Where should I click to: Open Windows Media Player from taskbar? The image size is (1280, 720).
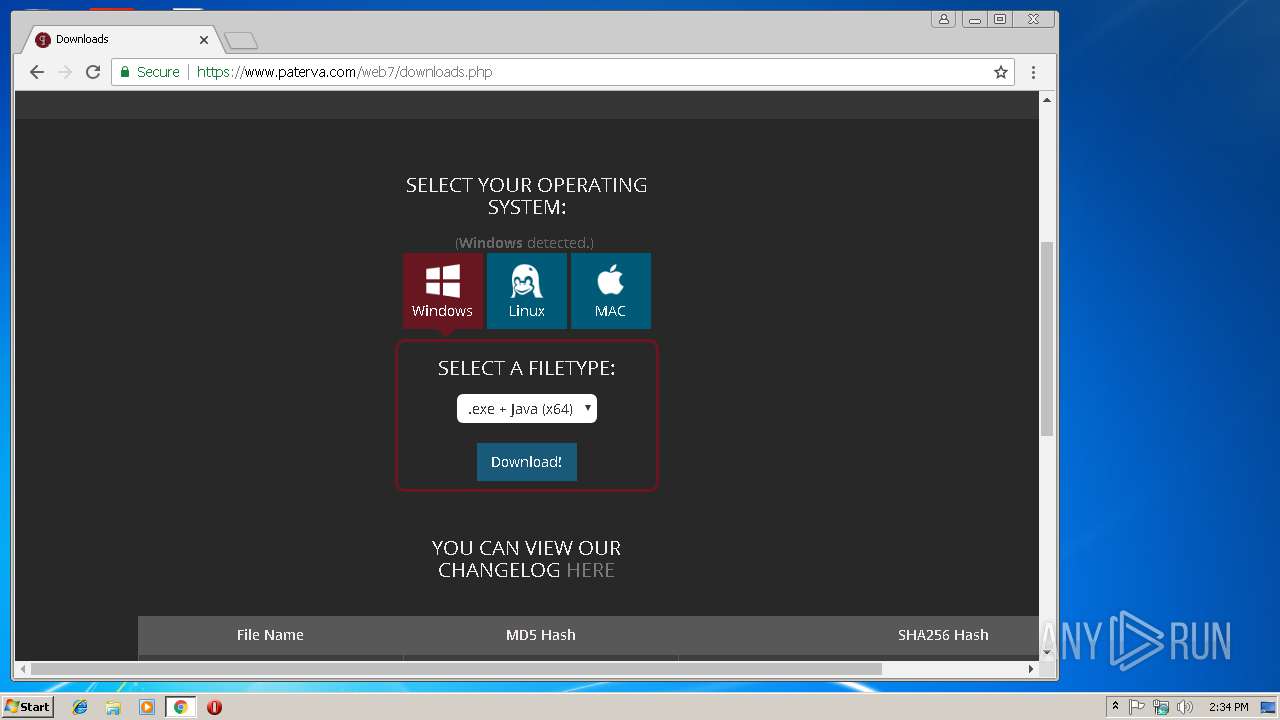147,707
